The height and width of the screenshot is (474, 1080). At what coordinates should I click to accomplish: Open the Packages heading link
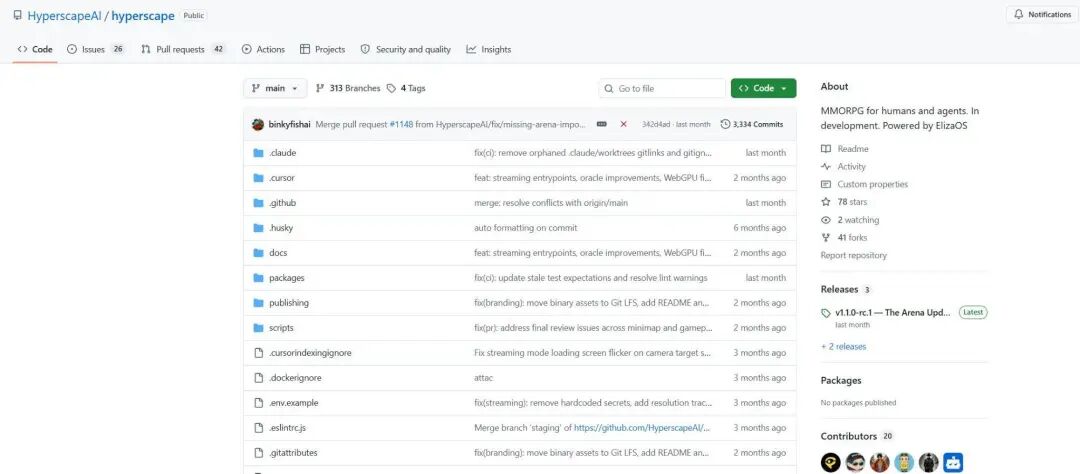pos(841,380)
